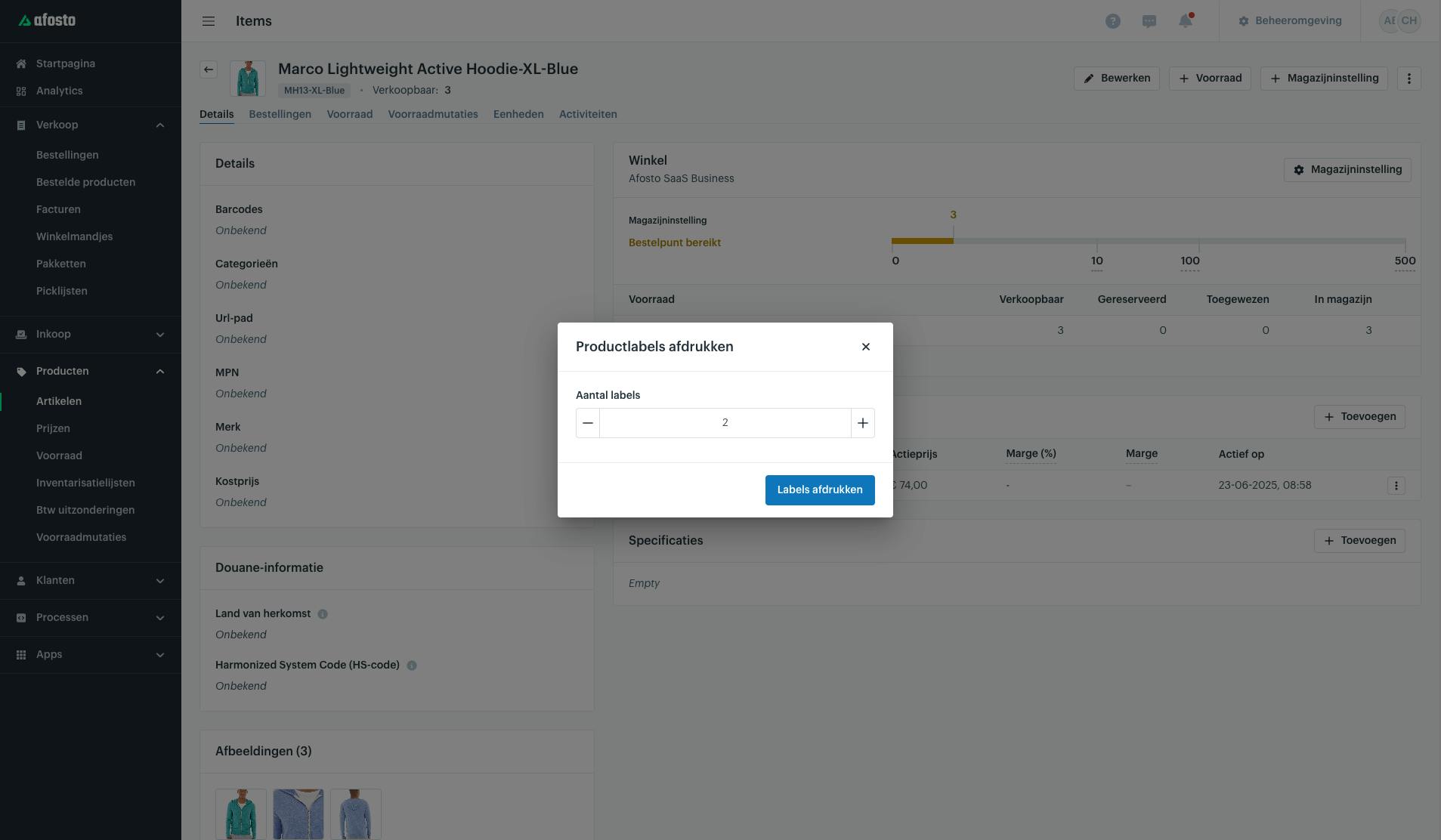Click the Land van herkomst info icon

click(323, 614)
